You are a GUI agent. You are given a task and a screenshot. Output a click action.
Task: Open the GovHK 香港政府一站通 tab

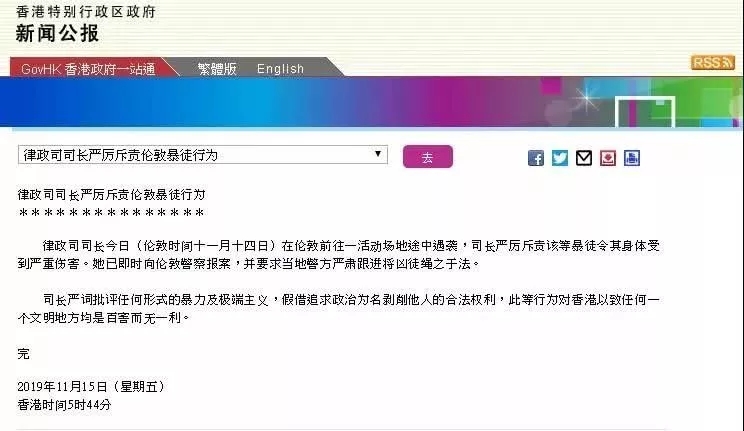pyautogui.click(x=88, y=69)
